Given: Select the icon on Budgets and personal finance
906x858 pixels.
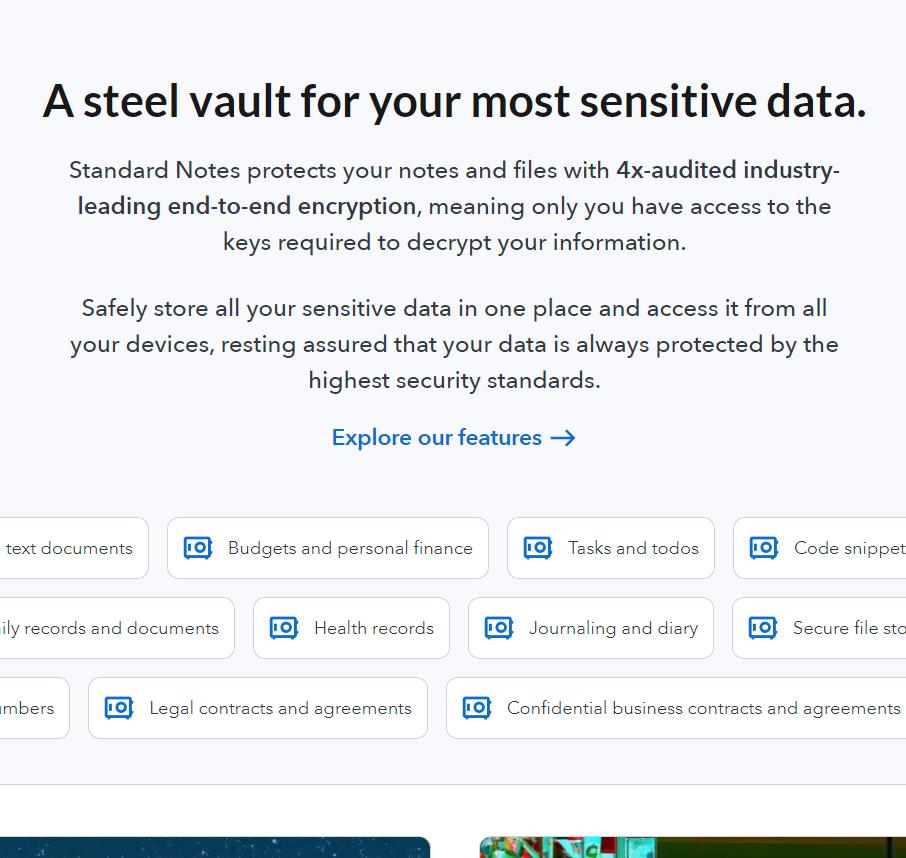Looking at the screenshot, I should click(197, 547).
